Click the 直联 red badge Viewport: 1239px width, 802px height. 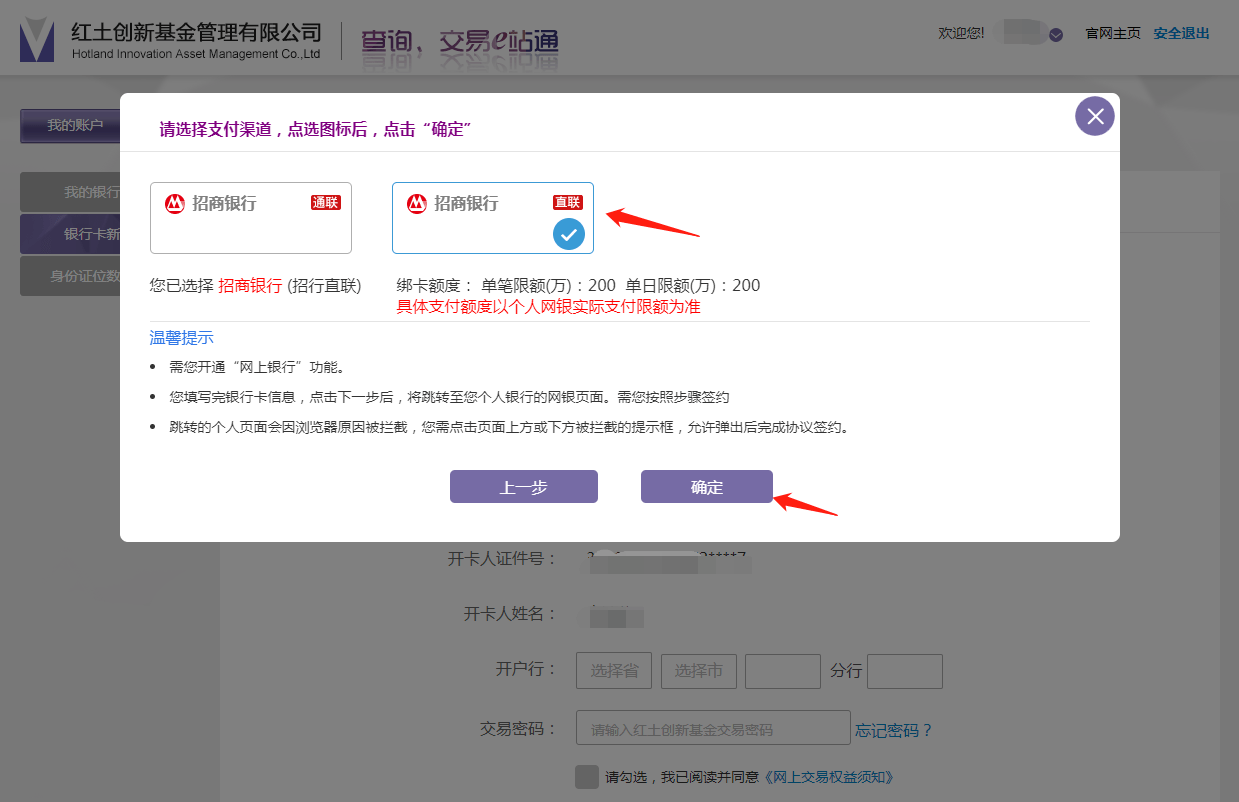pyautogui.click(x=568, y=203)
